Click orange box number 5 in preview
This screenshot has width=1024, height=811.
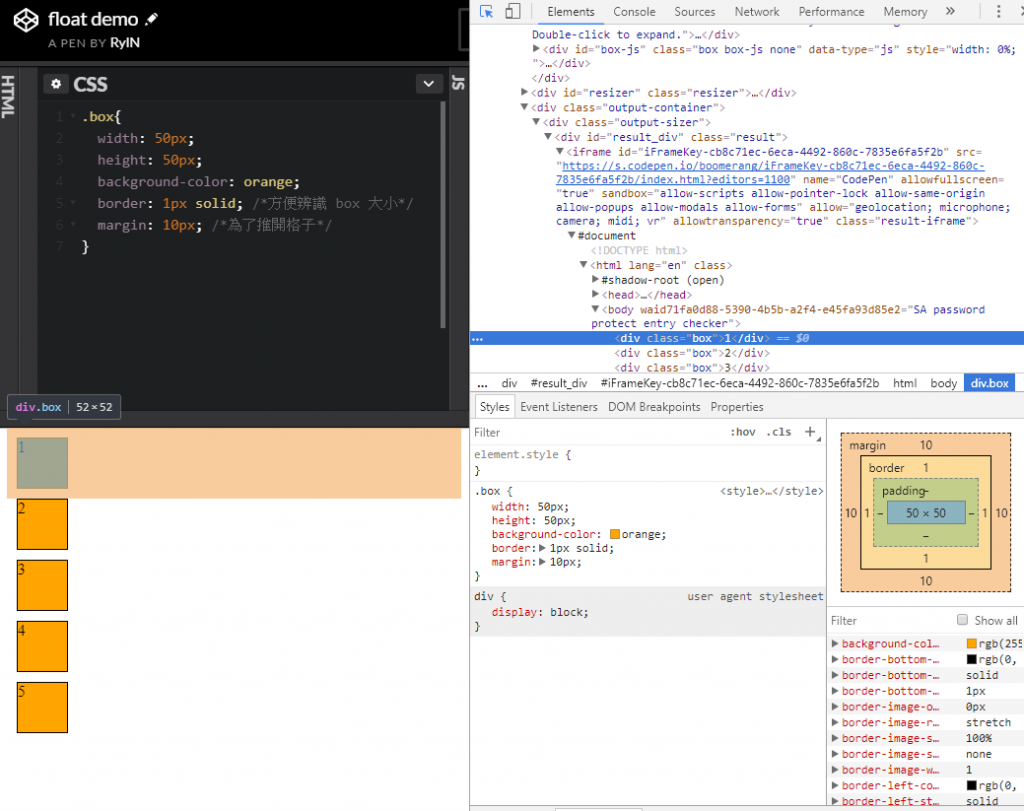[42, 707]
